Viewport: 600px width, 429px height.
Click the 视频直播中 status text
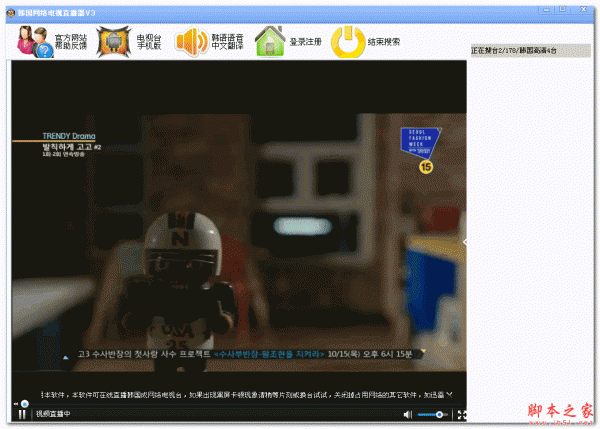[x=53, y=414]
